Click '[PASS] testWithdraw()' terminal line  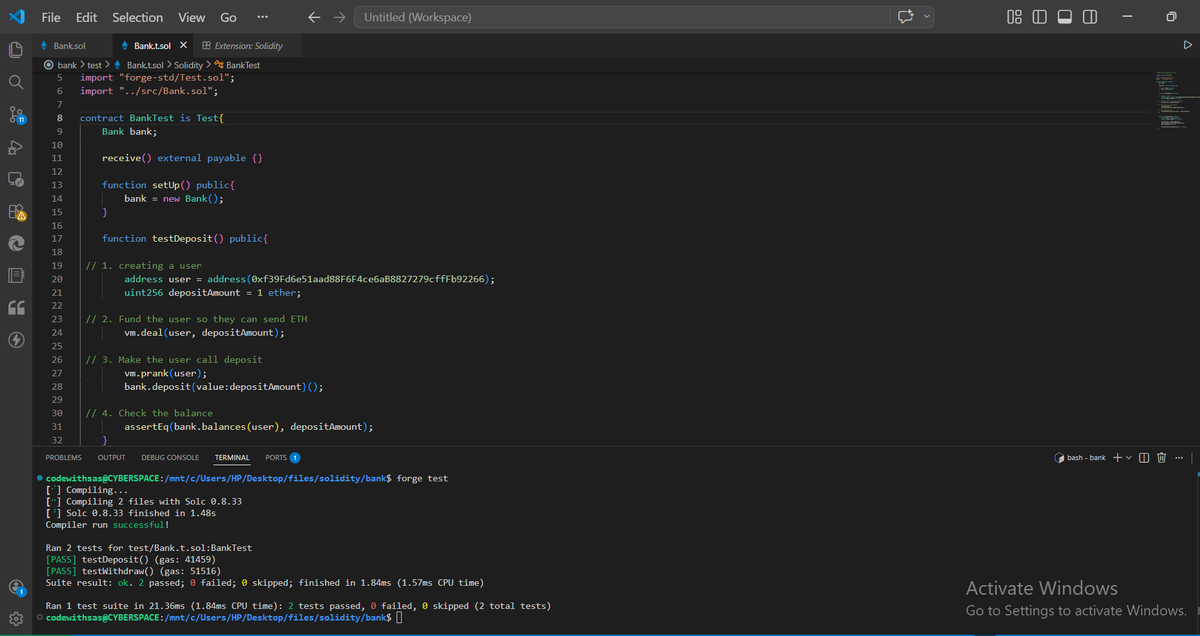pyautogui.click(x=133, y=571)
